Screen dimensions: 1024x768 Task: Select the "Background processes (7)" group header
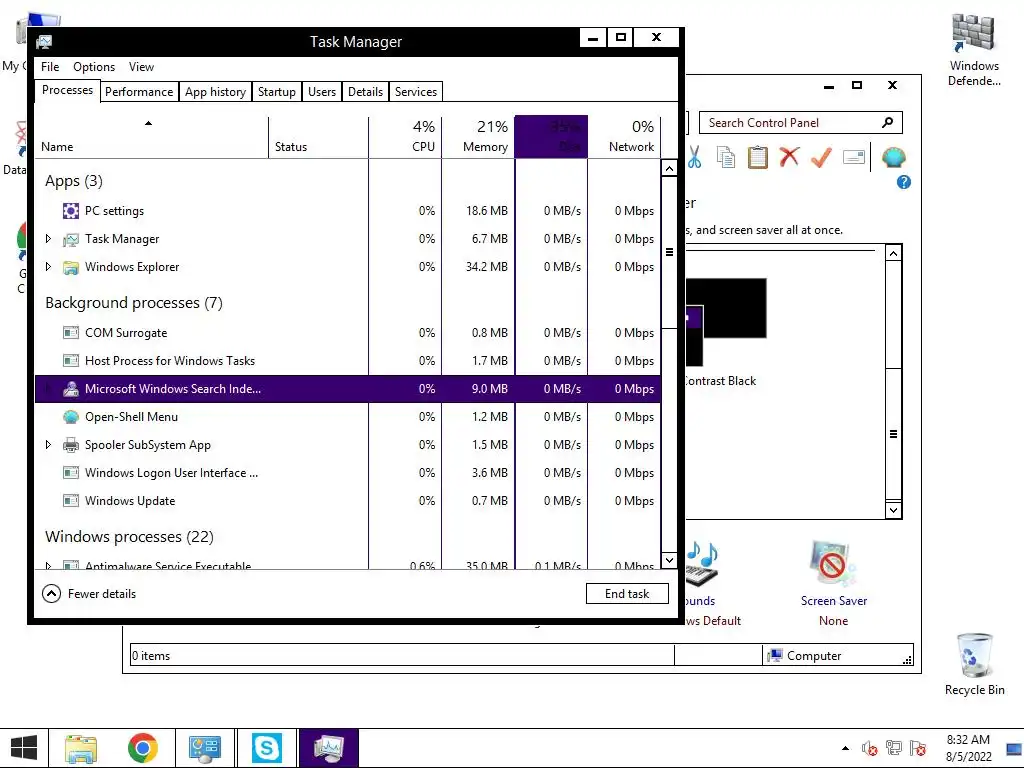click(134, 303)
